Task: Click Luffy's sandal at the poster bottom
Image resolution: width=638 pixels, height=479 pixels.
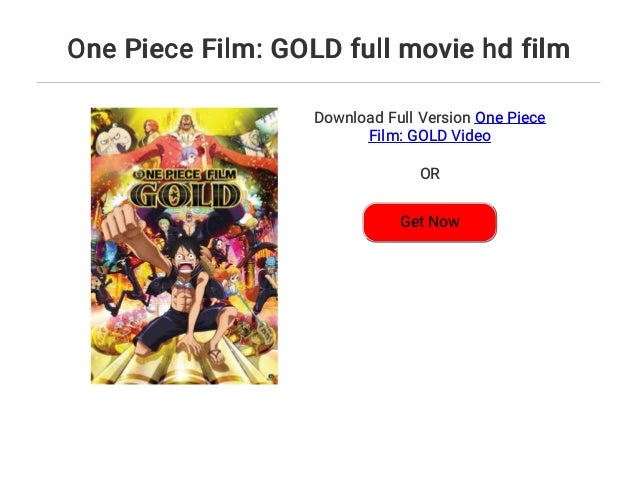Action: [x=216, y=357]
